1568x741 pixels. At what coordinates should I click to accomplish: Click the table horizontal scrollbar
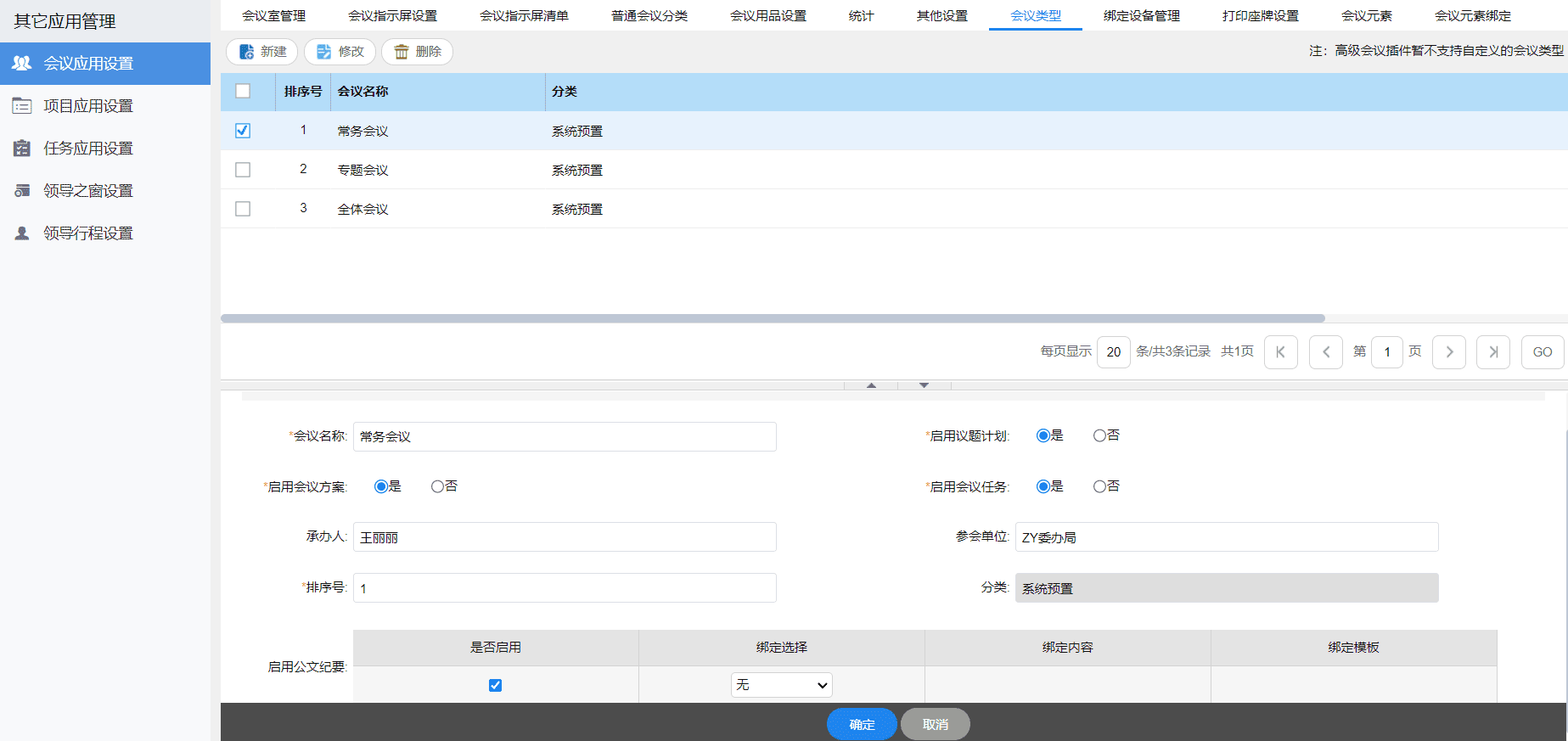point(773,318)
